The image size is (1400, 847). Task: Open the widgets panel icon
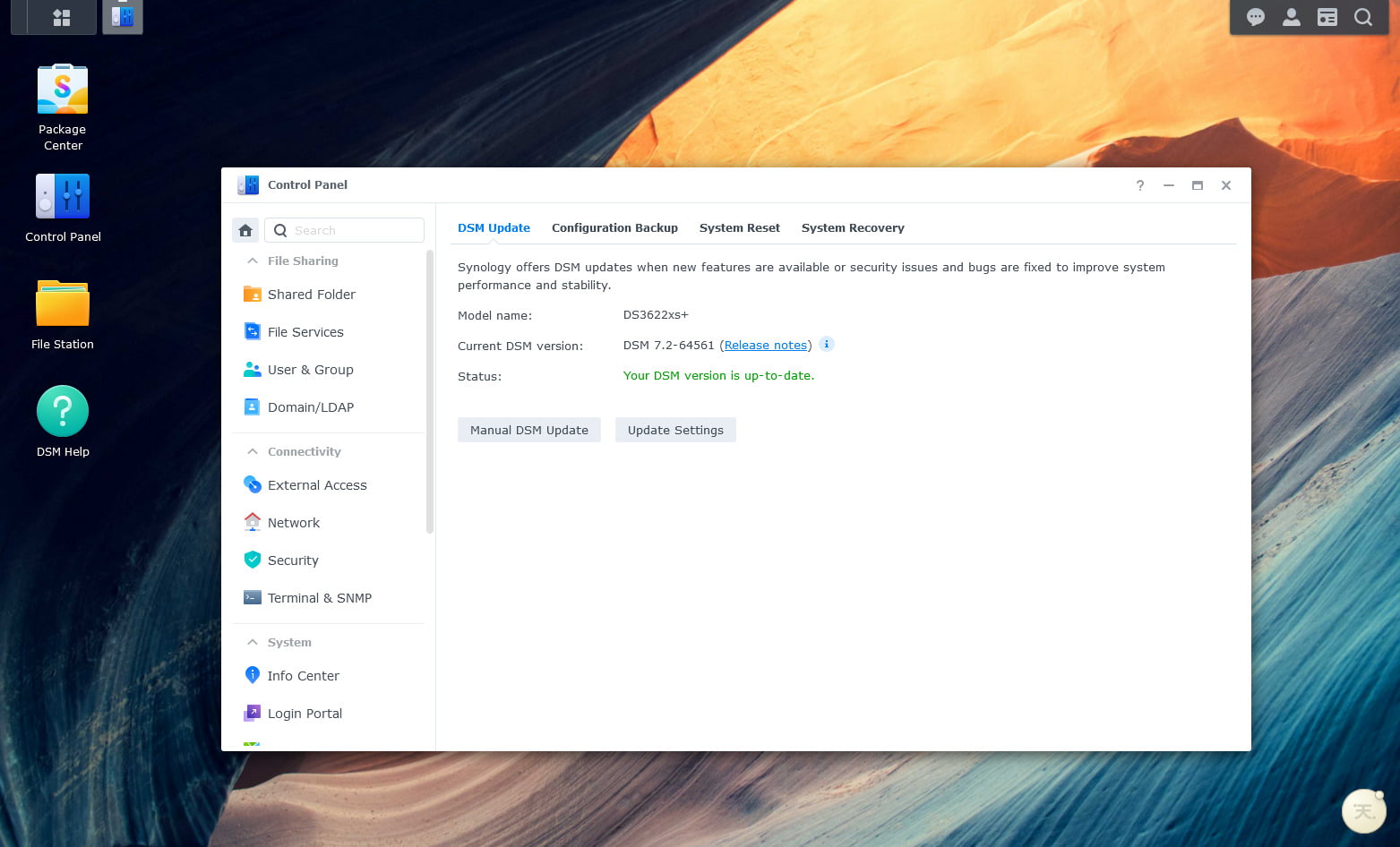click(x=1327, y=17)
